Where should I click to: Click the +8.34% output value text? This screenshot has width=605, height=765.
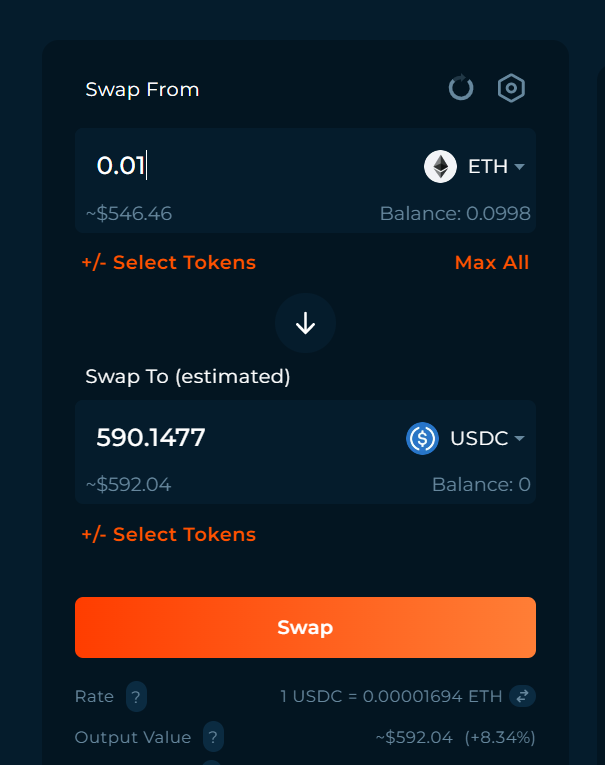500,737
